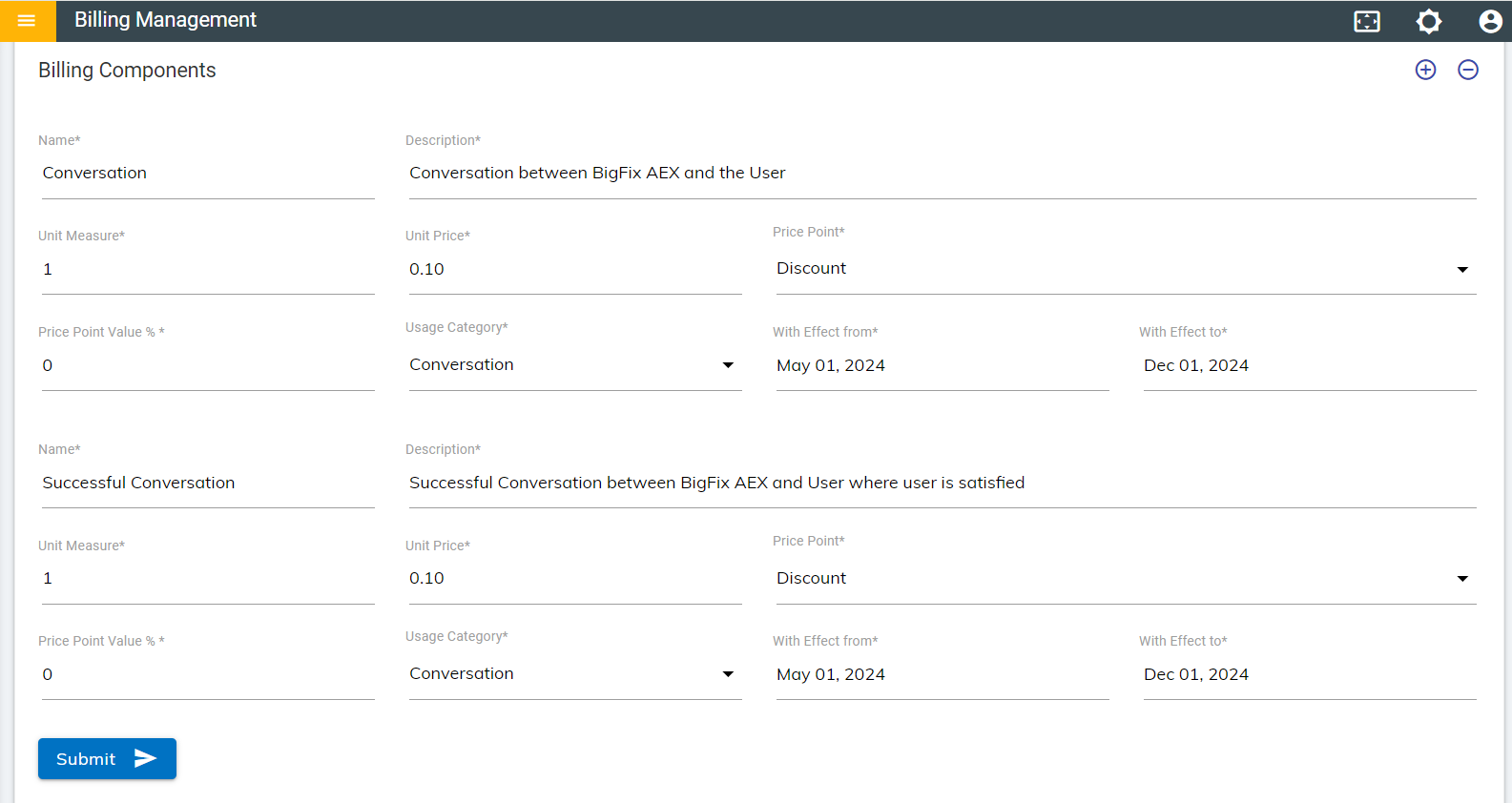Expand first Price Point Discount dropdown
The width and height of the screenshot is (1512, 803).
tap(1461, 270)
